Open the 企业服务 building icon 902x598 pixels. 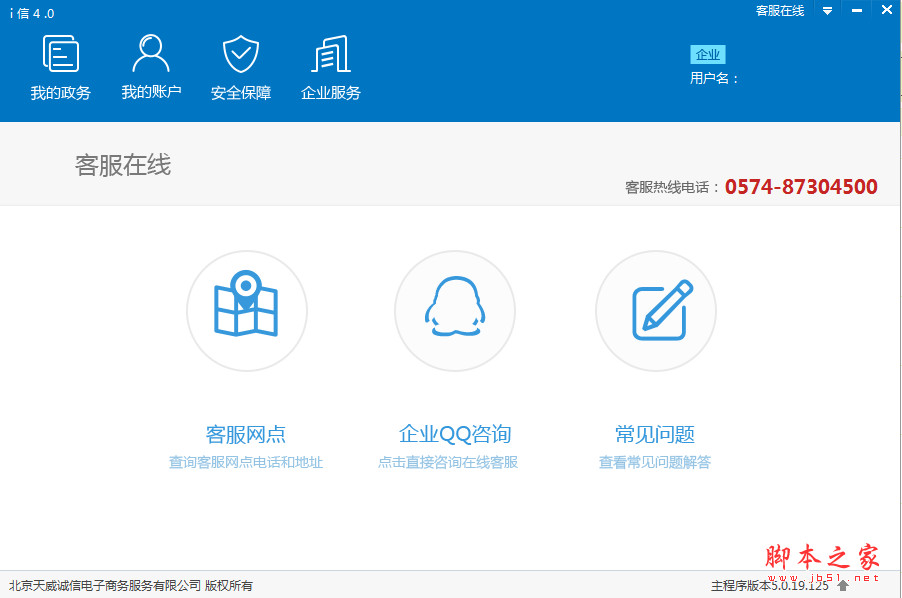pos(331,53)
